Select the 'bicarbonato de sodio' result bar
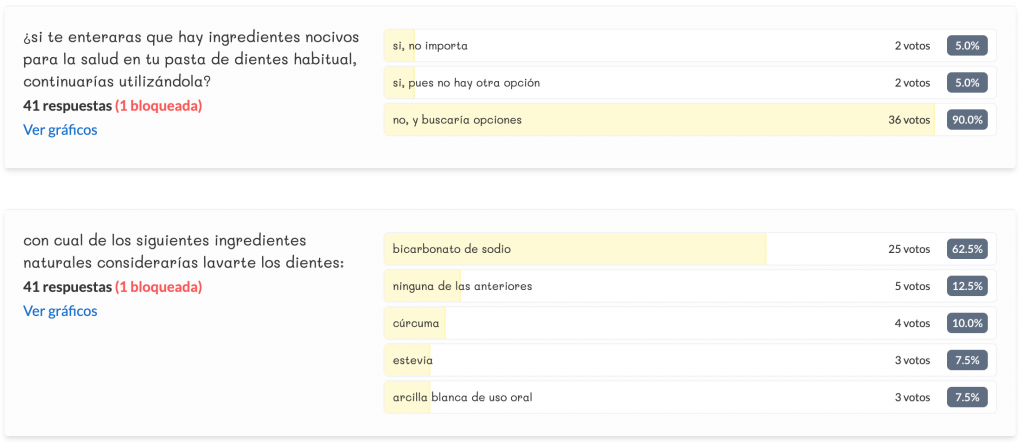 (640, 249)
